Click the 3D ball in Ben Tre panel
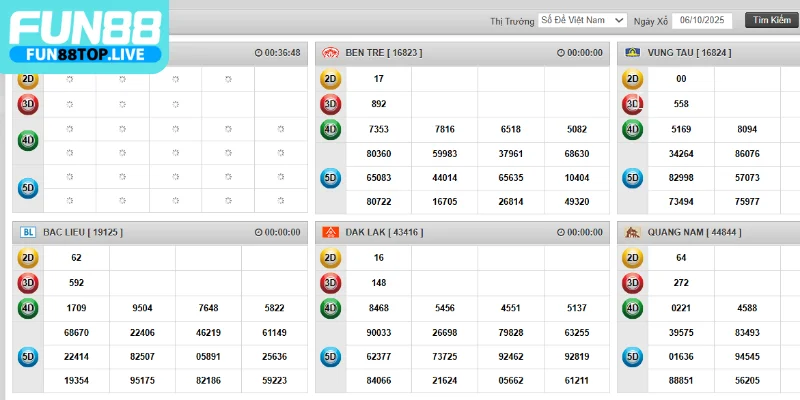The image size is (800, 400). (x=331, y=104)
